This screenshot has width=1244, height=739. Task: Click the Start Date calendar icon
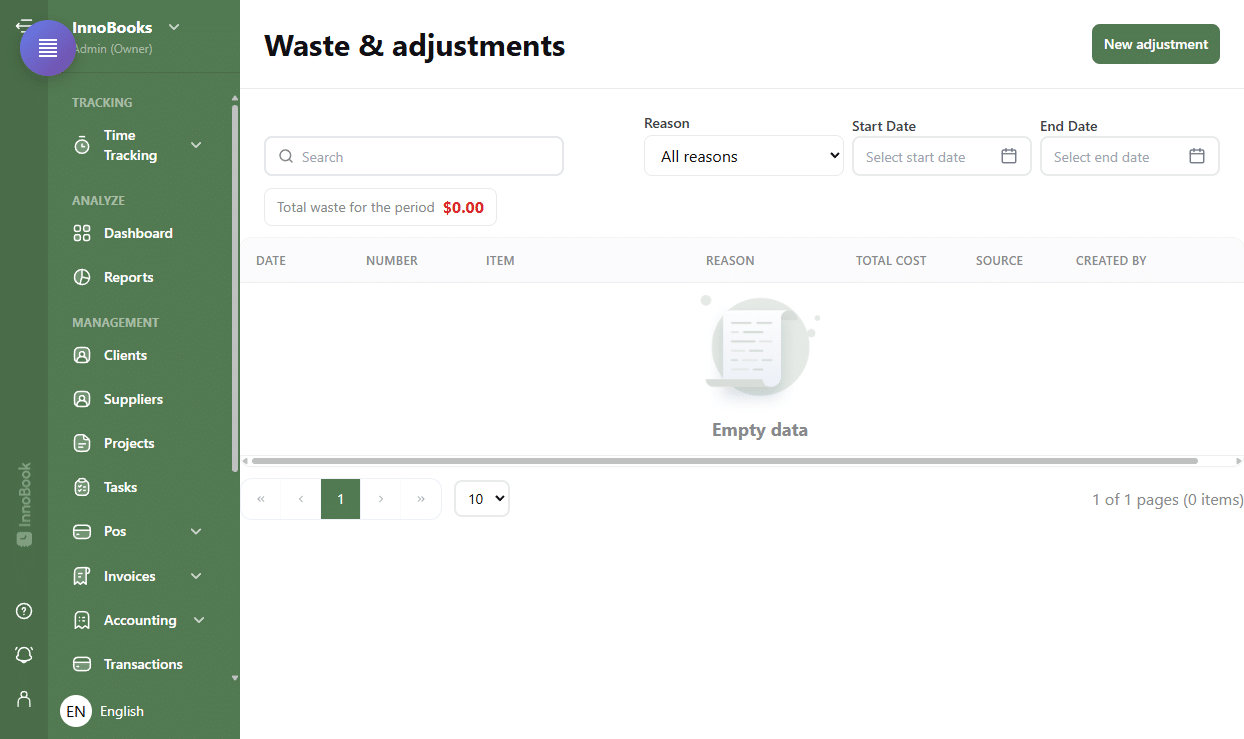[x=1009, y=156]
